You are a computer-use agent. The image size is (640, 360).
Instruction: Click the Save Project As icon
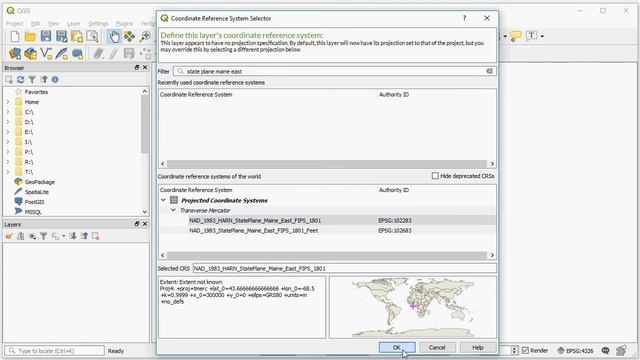click(x=61, y=36)
